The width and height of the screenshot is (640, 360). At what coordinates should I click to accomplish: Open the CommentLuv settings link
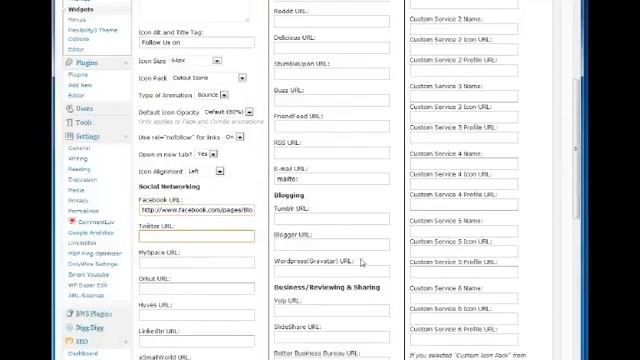click(96, 222)
